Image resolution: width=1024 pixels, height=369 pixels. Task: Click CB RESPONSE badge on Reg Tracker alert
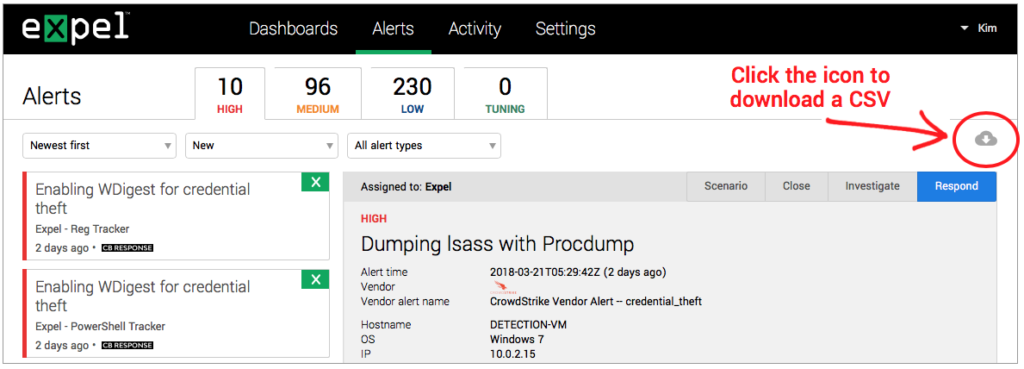(x=127, y=248)
